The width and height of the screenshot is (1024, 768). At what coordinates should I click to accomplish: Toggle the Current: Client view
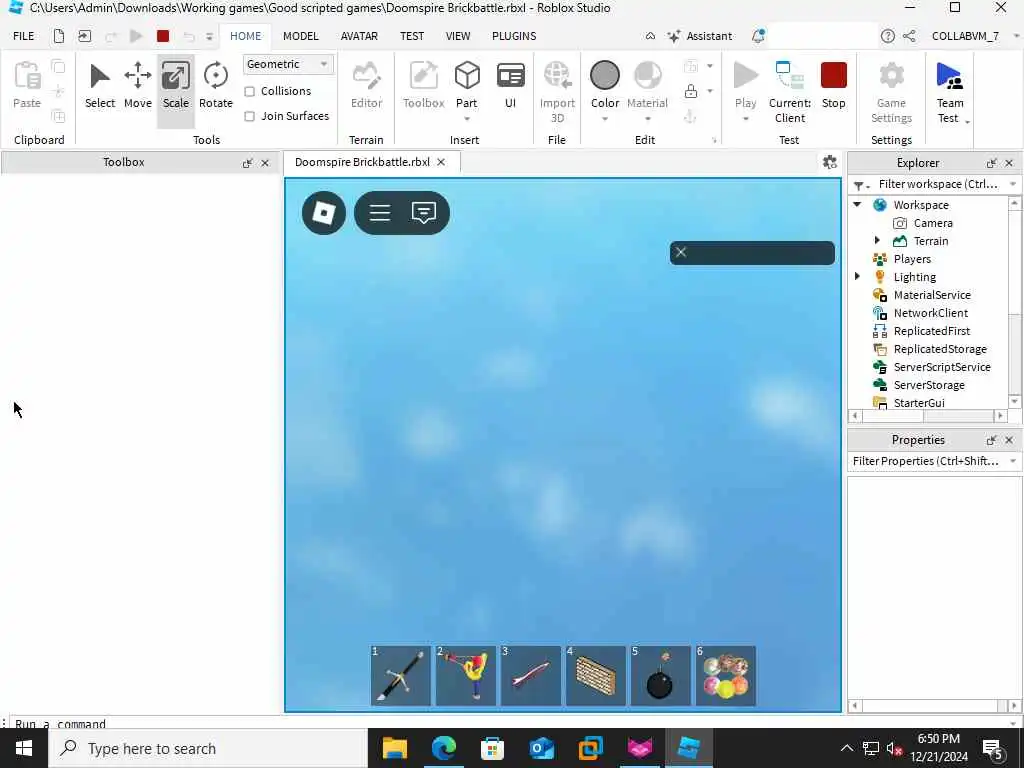790,92
